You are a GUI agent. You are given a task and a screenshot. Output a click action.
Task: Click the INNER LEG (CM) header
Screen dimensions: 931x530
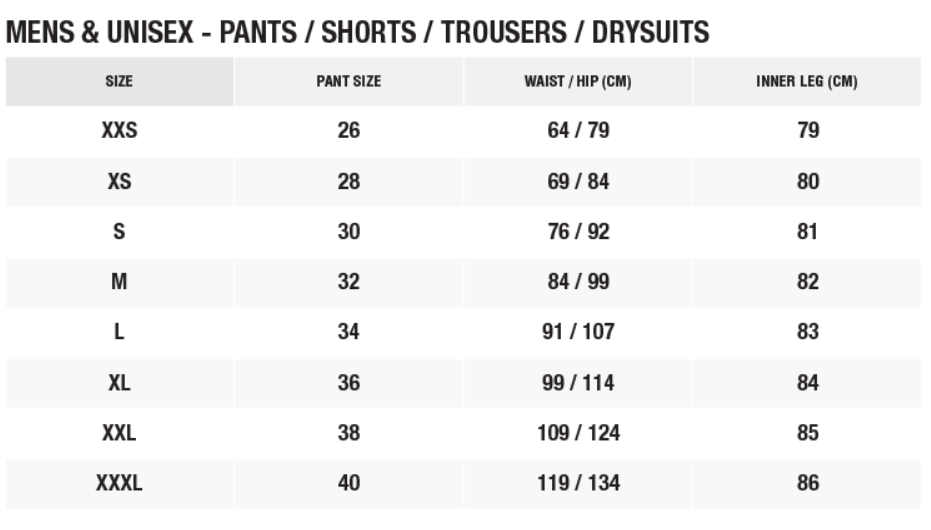tap(807, 82)
